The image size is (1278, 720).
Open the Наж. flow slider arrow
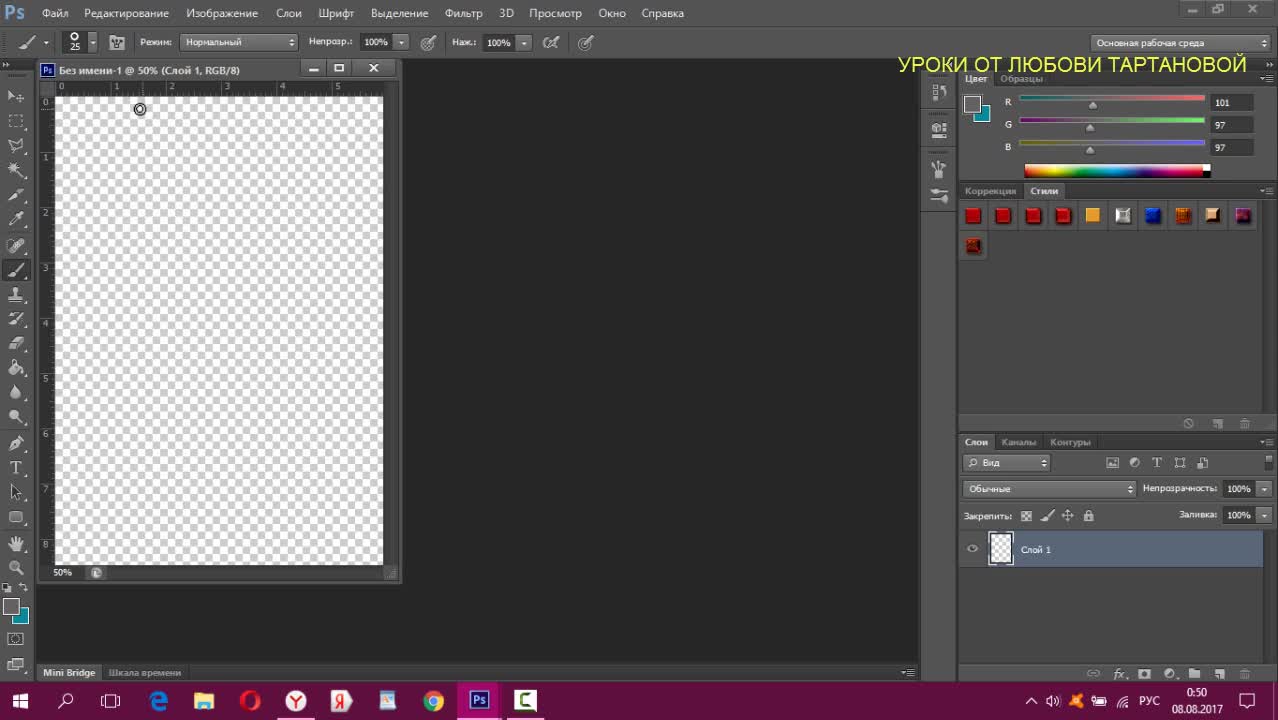click(x=524, y=43)
